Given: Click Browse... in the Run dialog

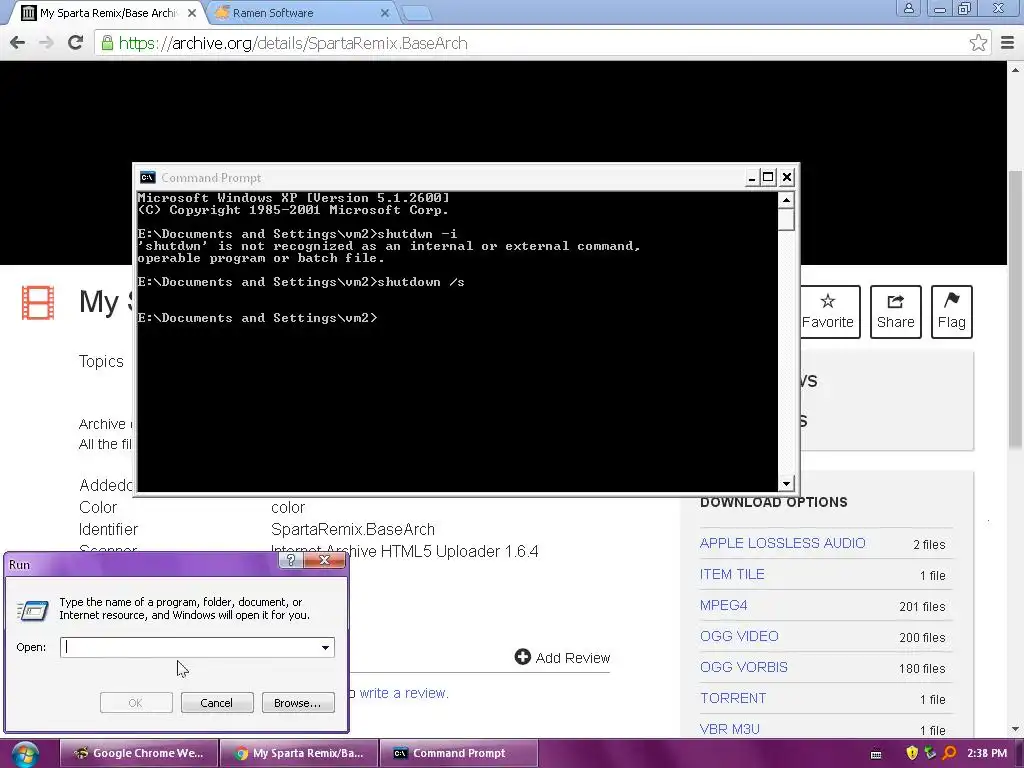Looking at the screenshot, I should point(298,703).
